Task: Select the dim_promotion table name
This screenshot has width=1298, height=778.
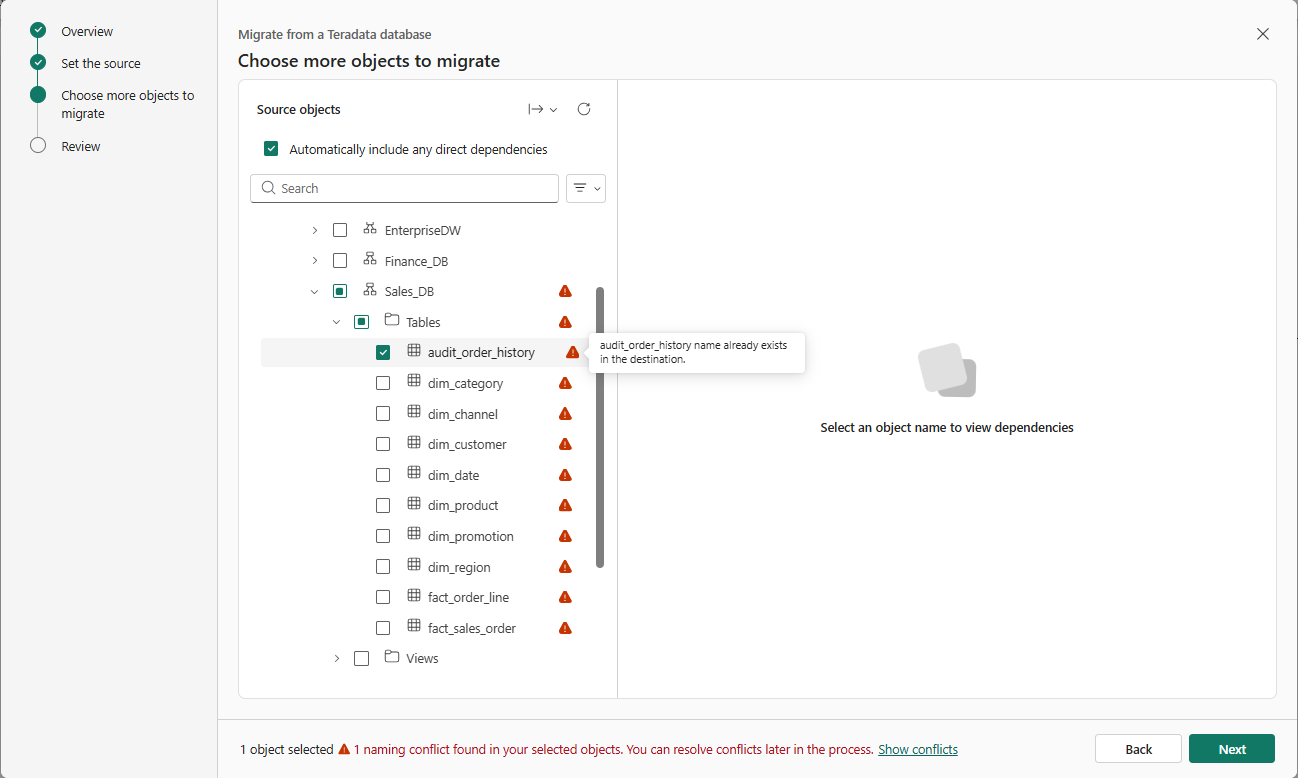Action: [470, 536]
